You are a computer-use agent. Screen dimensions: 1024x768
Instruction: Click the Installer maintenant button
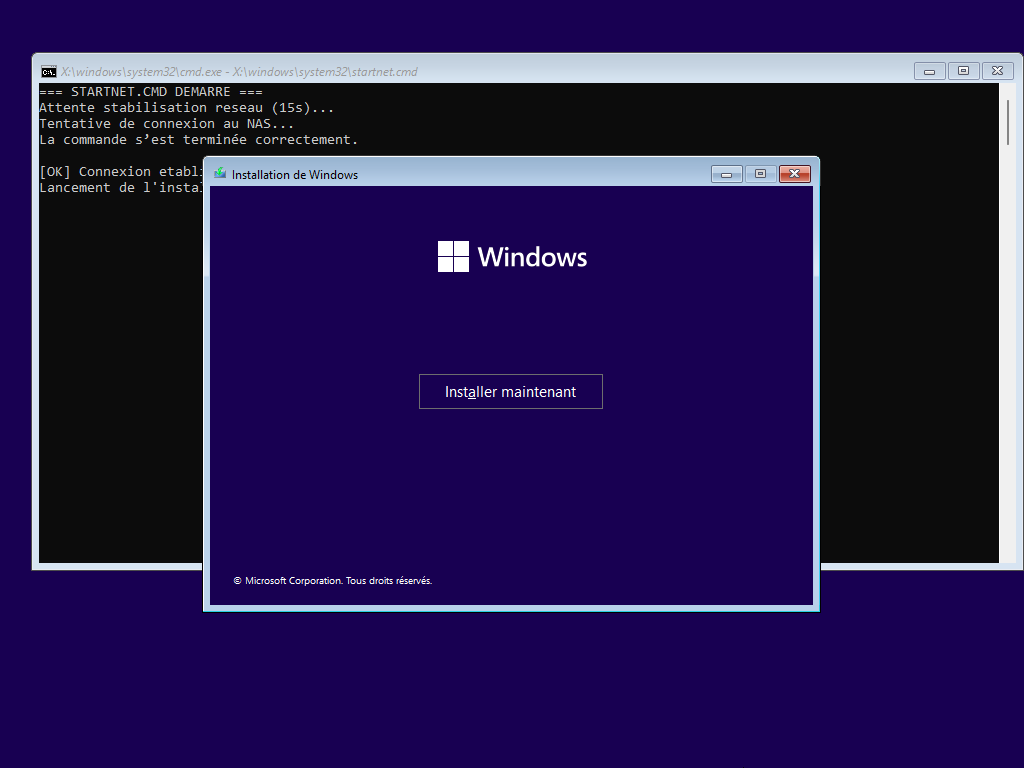pos(510,392)
